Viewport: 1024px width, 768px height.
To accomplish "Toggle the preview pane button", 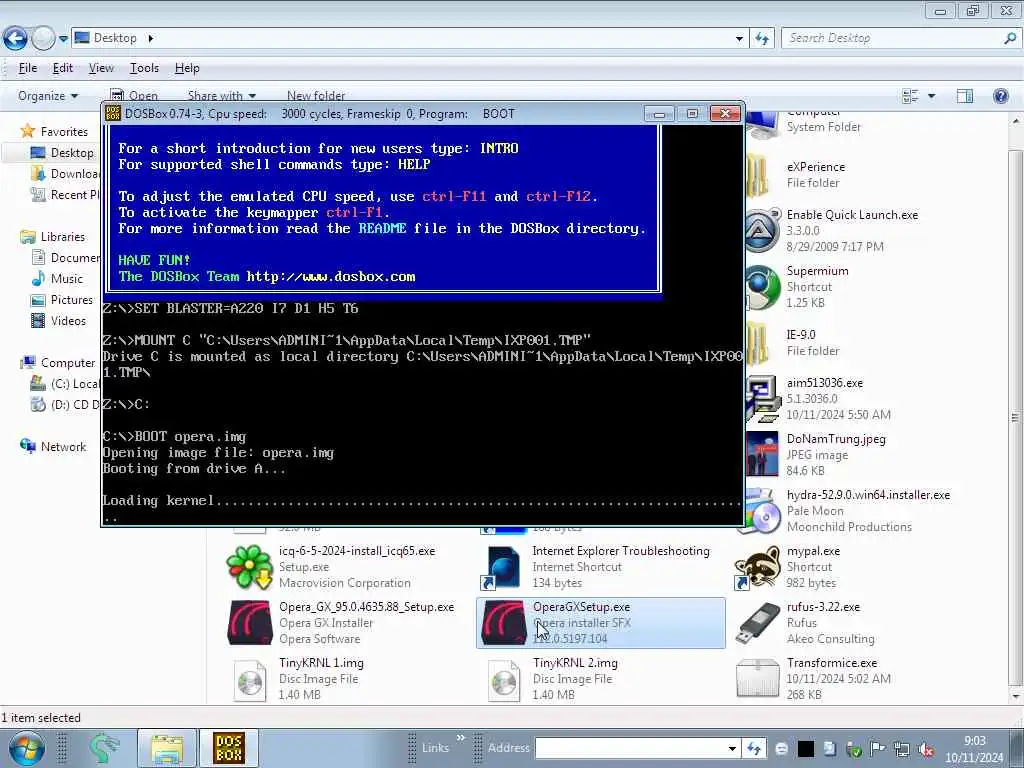I will click(965, 96).
